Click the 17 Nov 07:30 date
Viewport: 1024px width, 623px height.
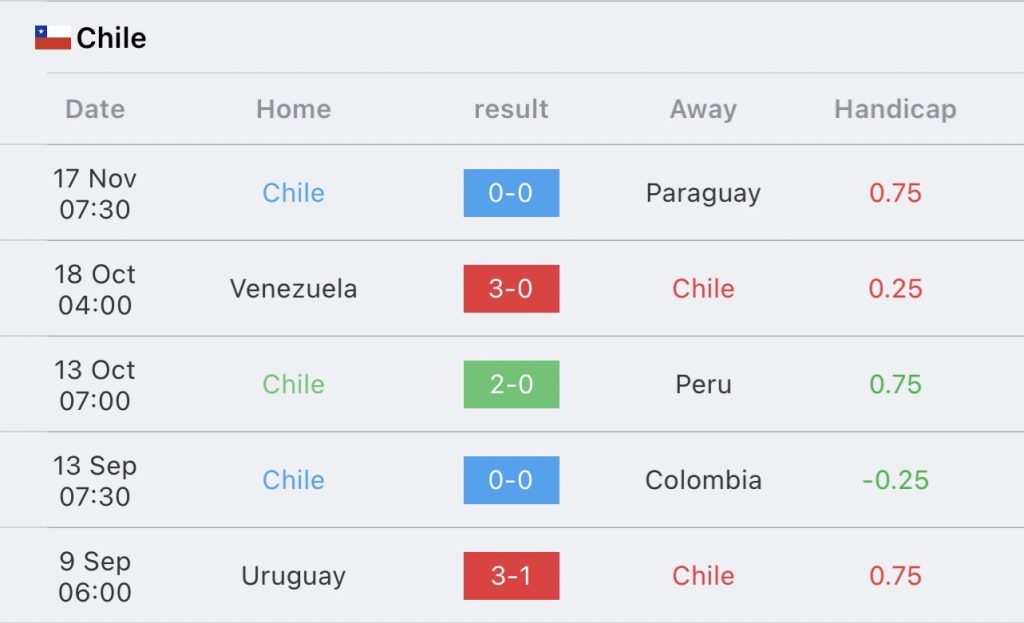(x=95, y=193)
